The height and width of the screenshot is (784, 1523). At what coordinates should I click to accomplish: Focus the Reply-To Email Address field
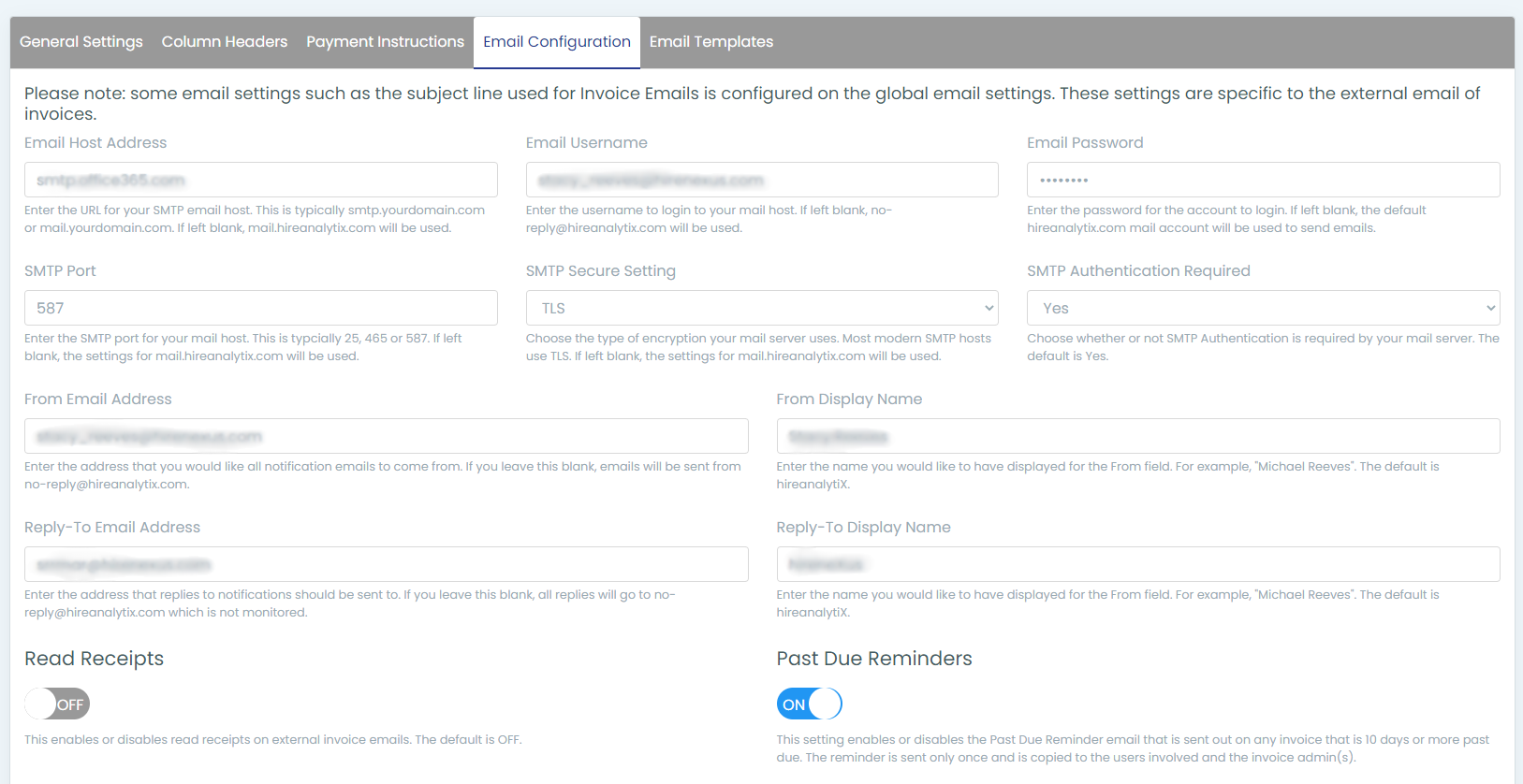coord(387,564)
